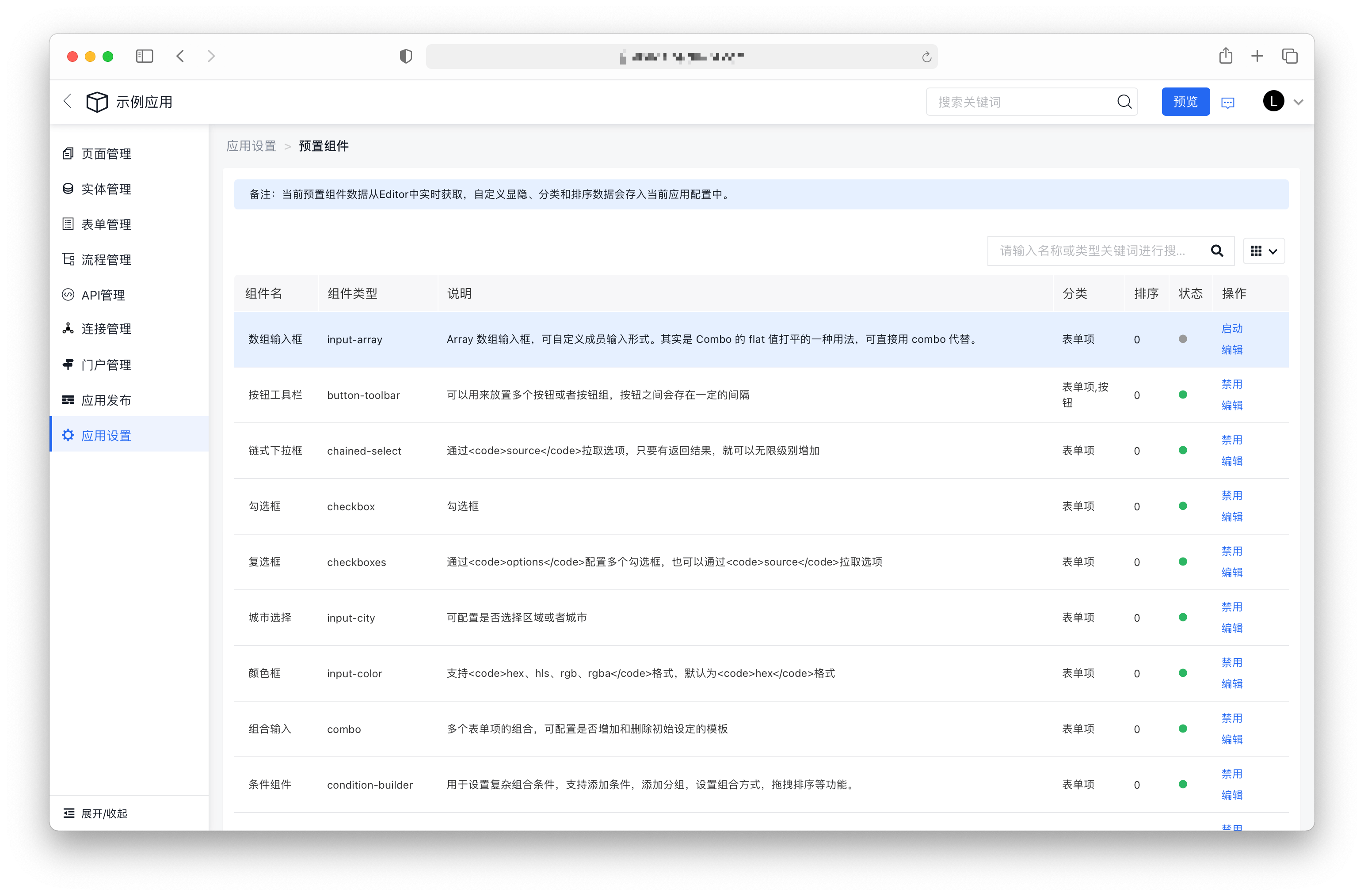Click 编辑 for checkboxes row
This screenshot has height=896, width=1364.
[x=1231, y=572]
